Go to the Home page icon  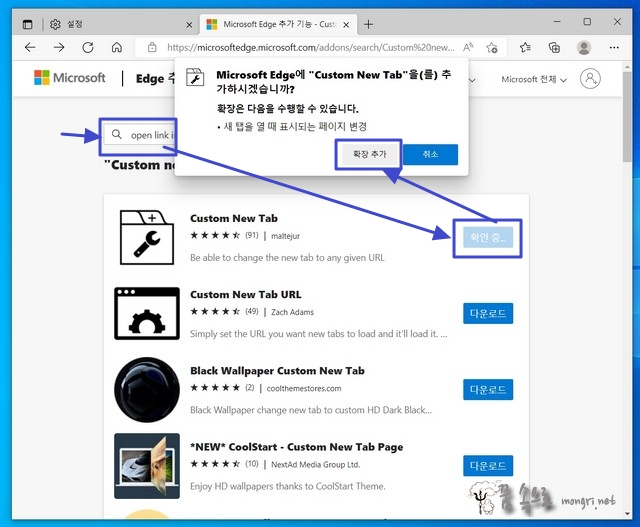coord(117,47)
